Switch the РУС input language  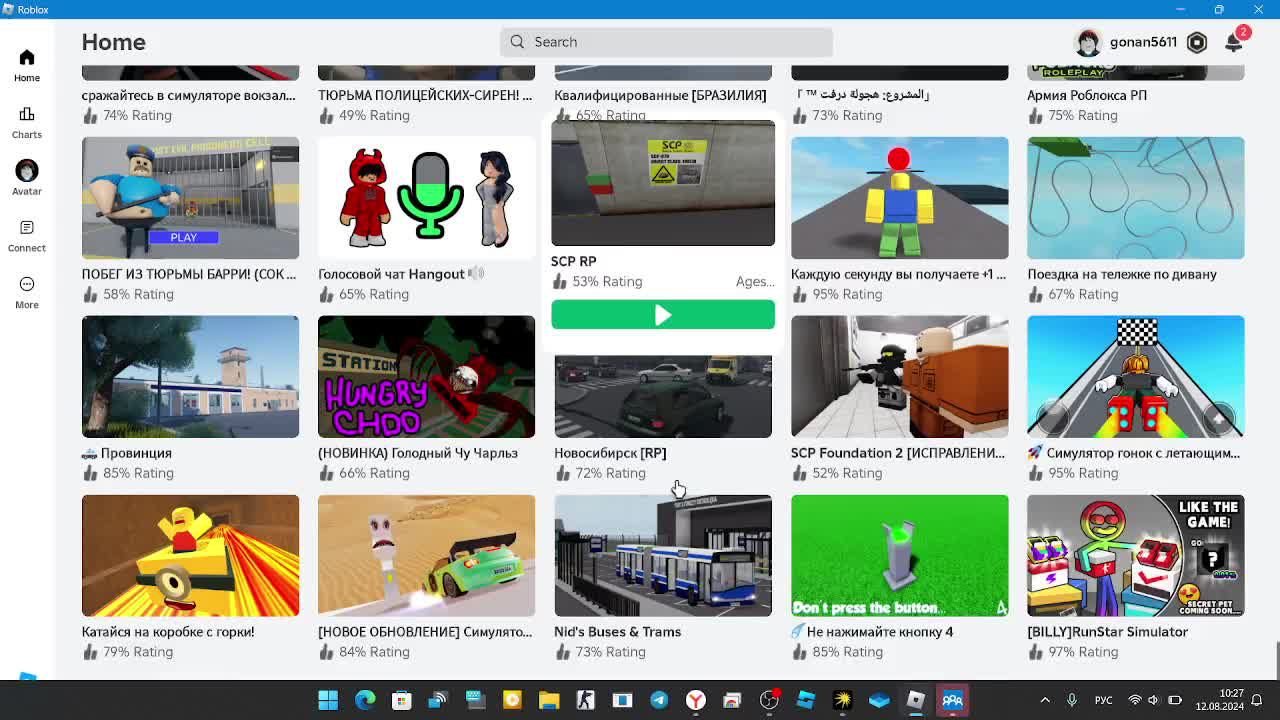[1103, 700]
